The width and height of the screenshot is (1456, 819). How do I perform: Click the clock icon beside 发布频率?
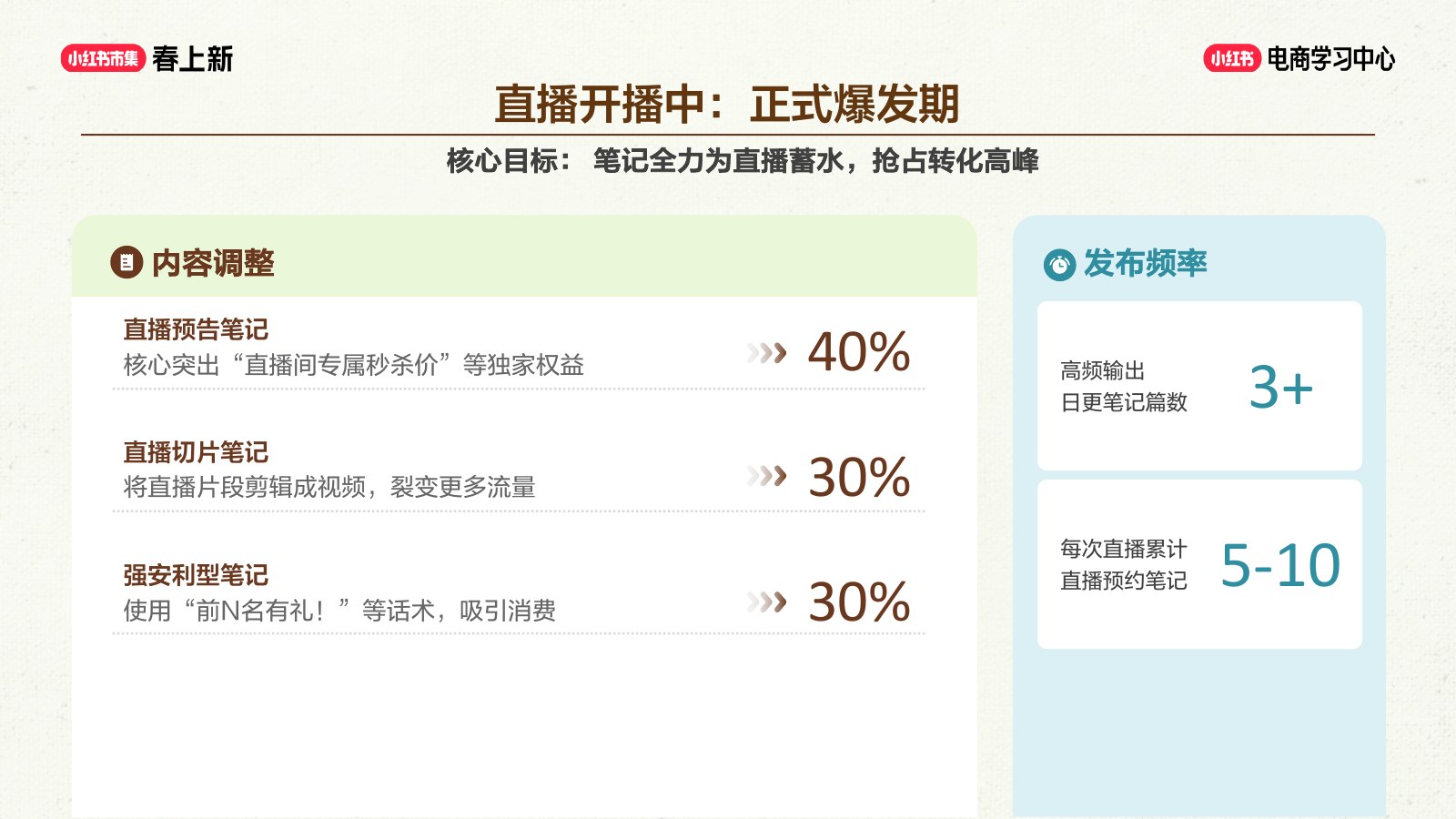(x=1059, y=265)
